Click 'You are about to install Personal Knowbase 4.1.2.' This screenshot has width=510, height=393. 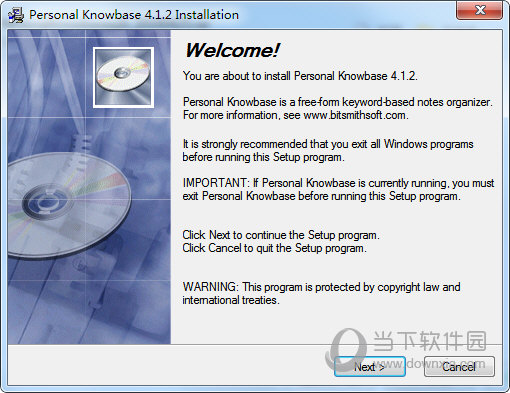coord(300,76)
